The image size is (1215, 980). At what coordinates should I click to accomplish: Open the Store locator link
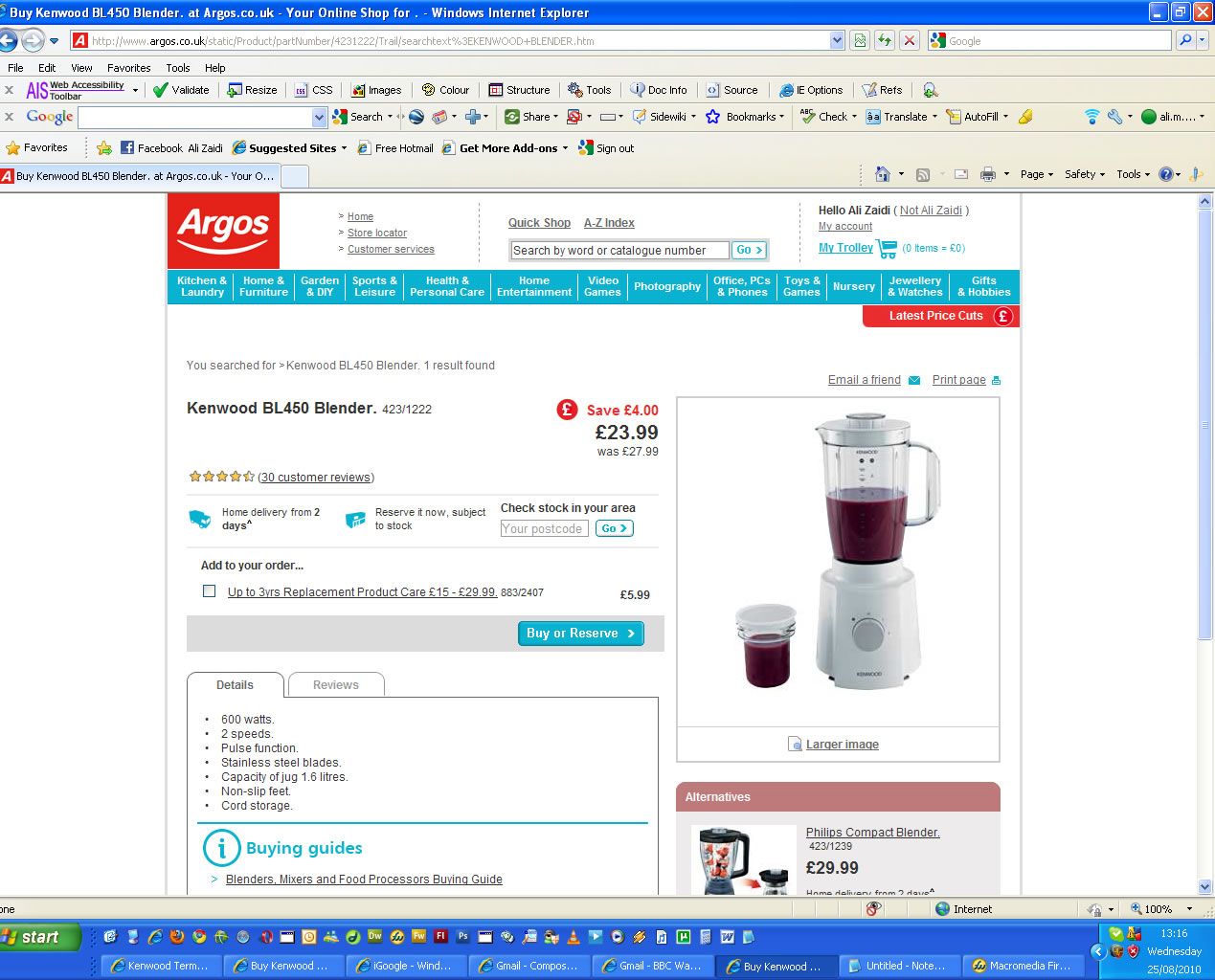(377, 233)
